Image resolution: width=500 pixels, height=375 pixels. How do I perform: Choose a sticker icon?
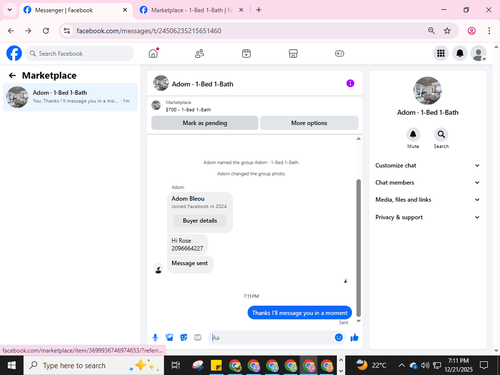coord(184,338)
